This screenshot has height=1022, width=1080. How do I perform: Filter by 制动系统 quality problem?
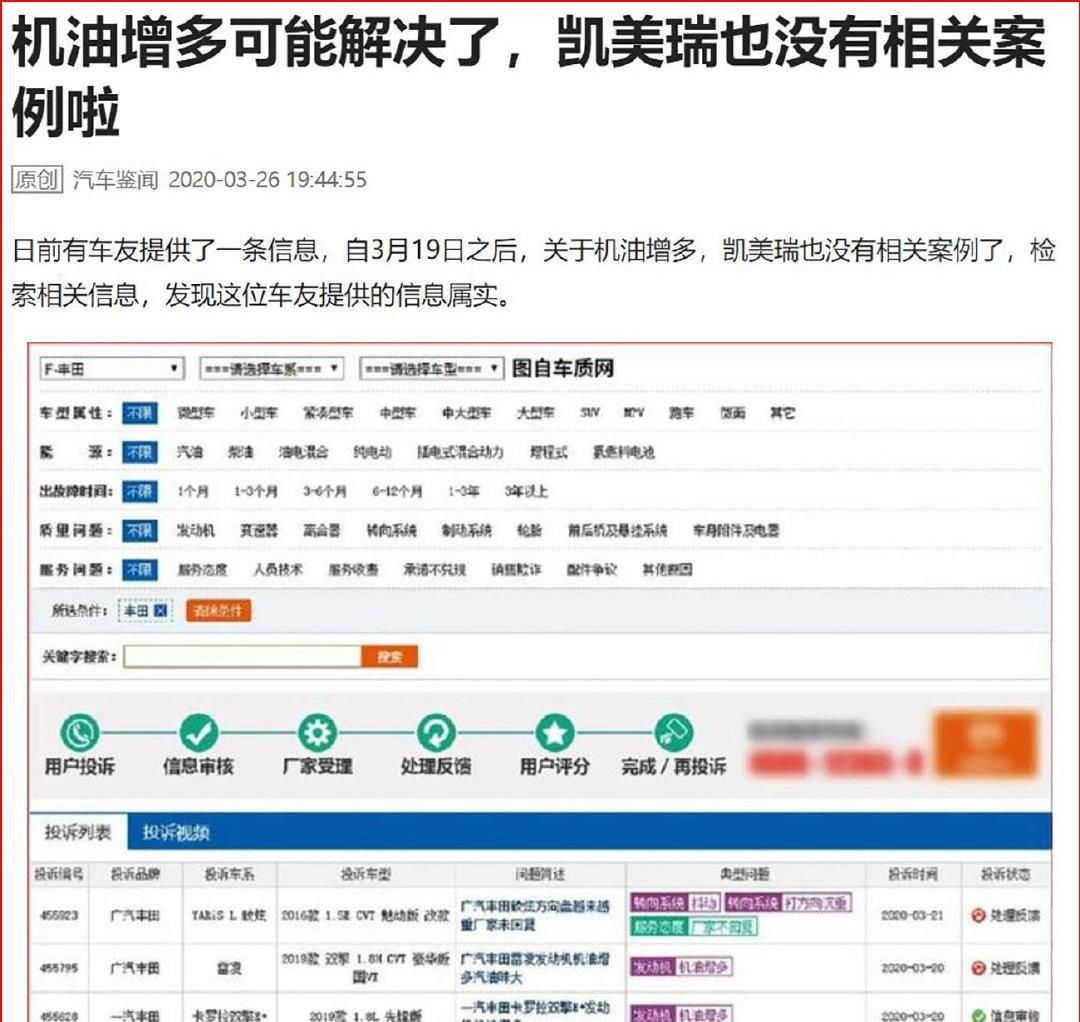point(466,531)
